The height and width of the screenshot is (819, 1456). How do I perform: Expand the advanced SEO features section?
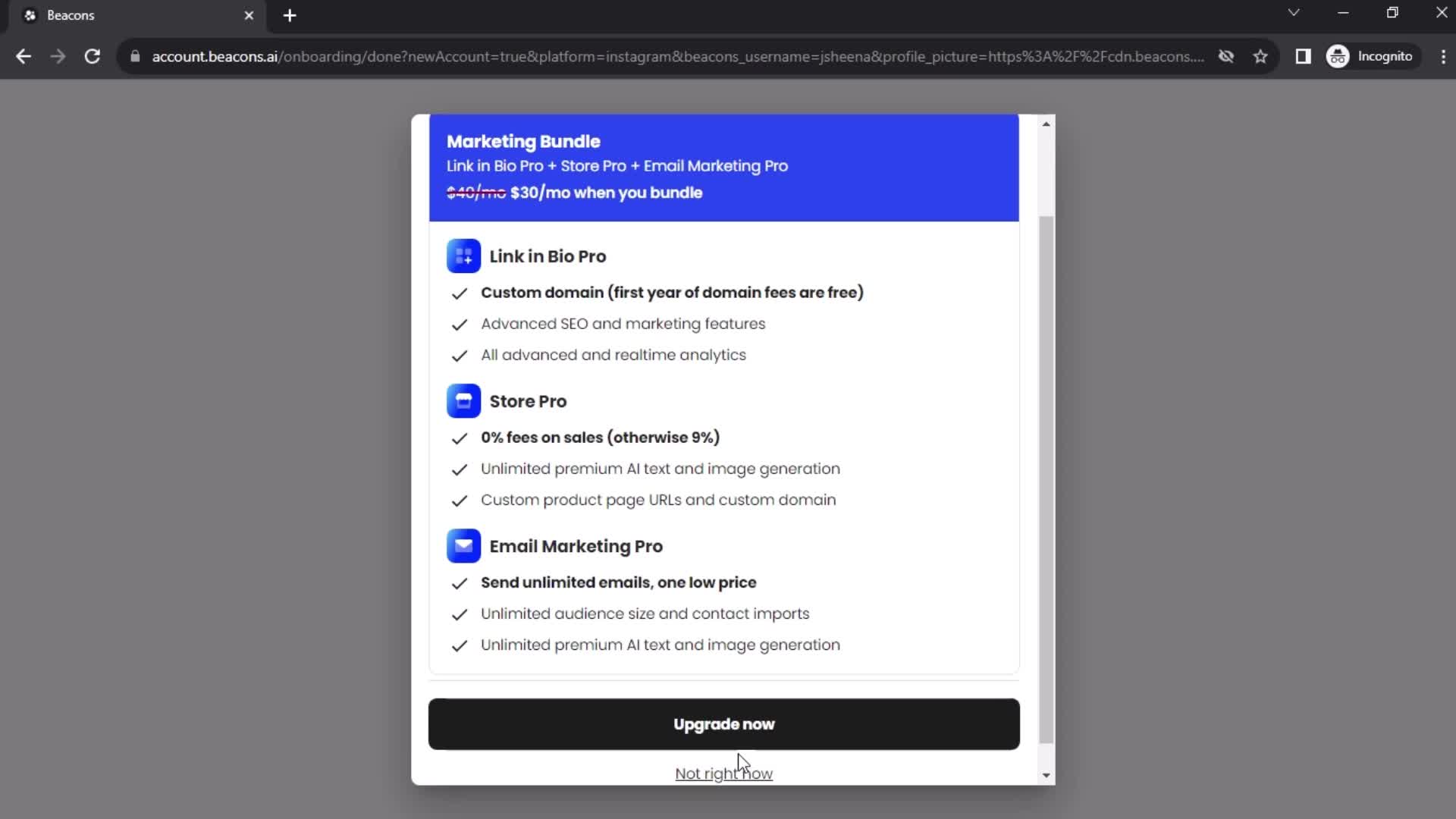[622, 323]
